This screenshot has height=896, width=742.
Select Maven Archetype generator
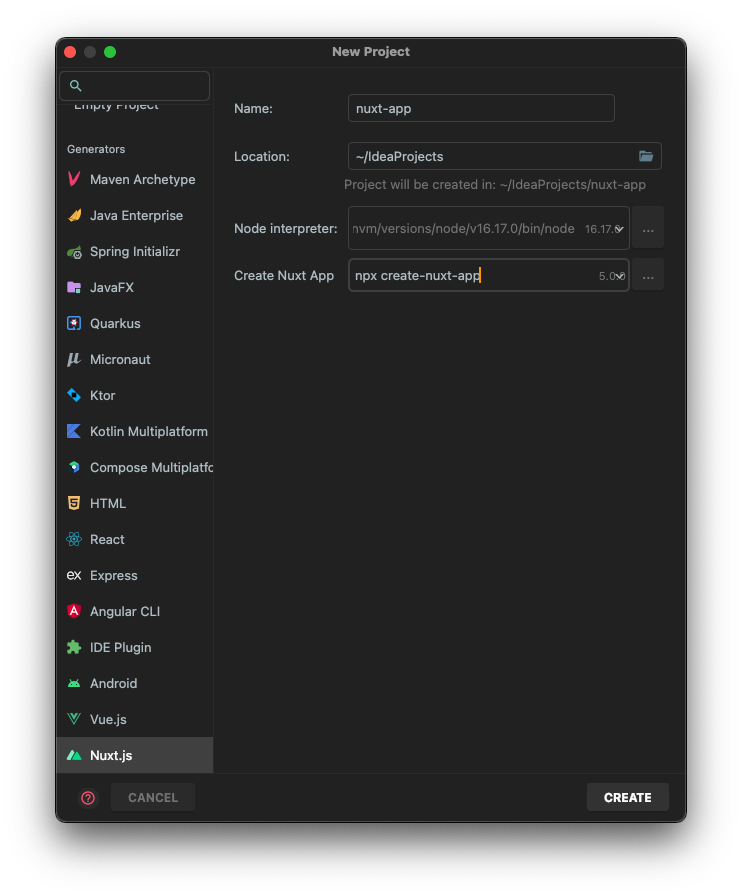coord(135,179)
